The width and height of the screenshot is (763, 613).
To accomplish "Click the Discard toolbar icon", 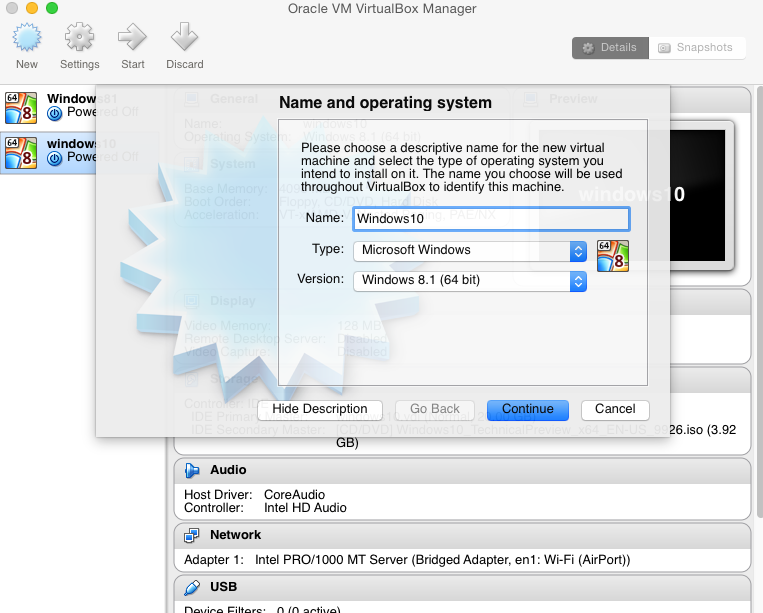I will pos(184,40).
